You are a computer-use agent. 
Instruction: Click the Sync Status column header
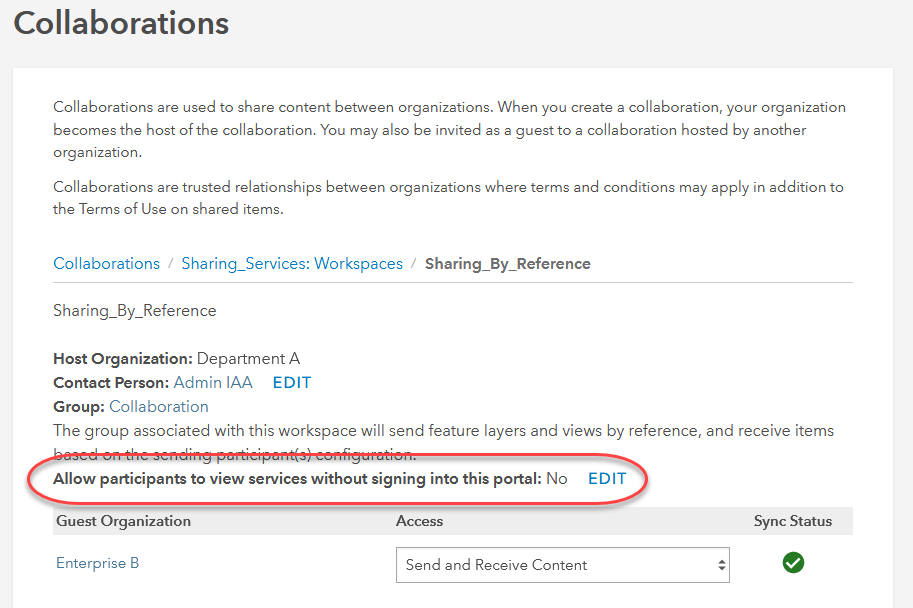pyautogui.click(x=793, y=521)
